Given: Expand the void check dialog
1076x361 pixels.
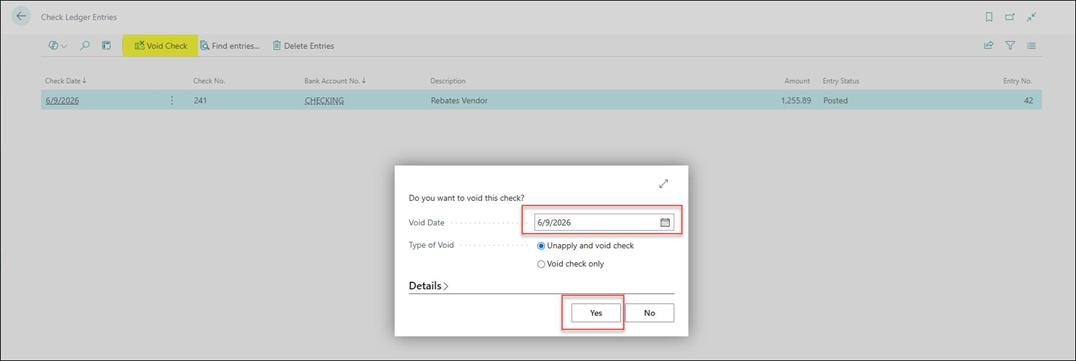Looking at the screenshot, I should [x=664, y=184].
